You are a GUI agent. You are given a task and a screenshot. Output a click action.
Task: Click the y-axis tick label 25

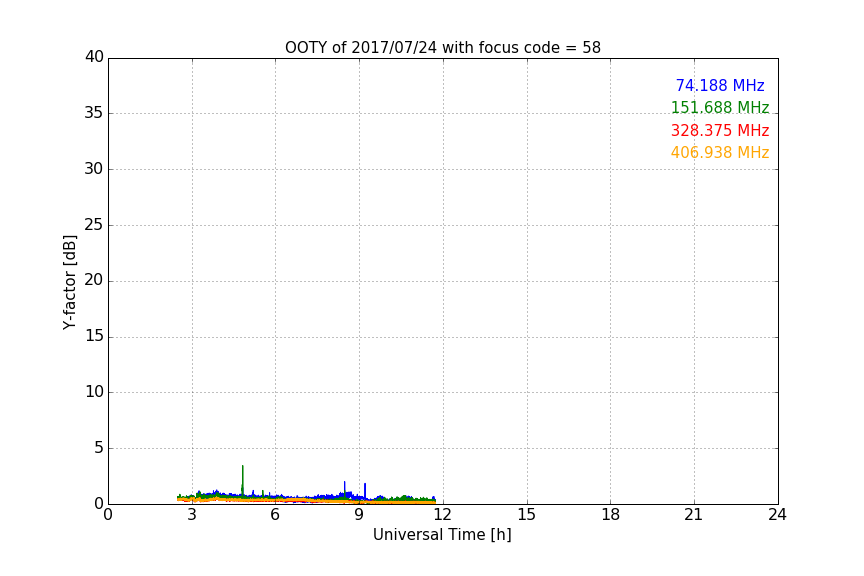[x=94, y=225]
